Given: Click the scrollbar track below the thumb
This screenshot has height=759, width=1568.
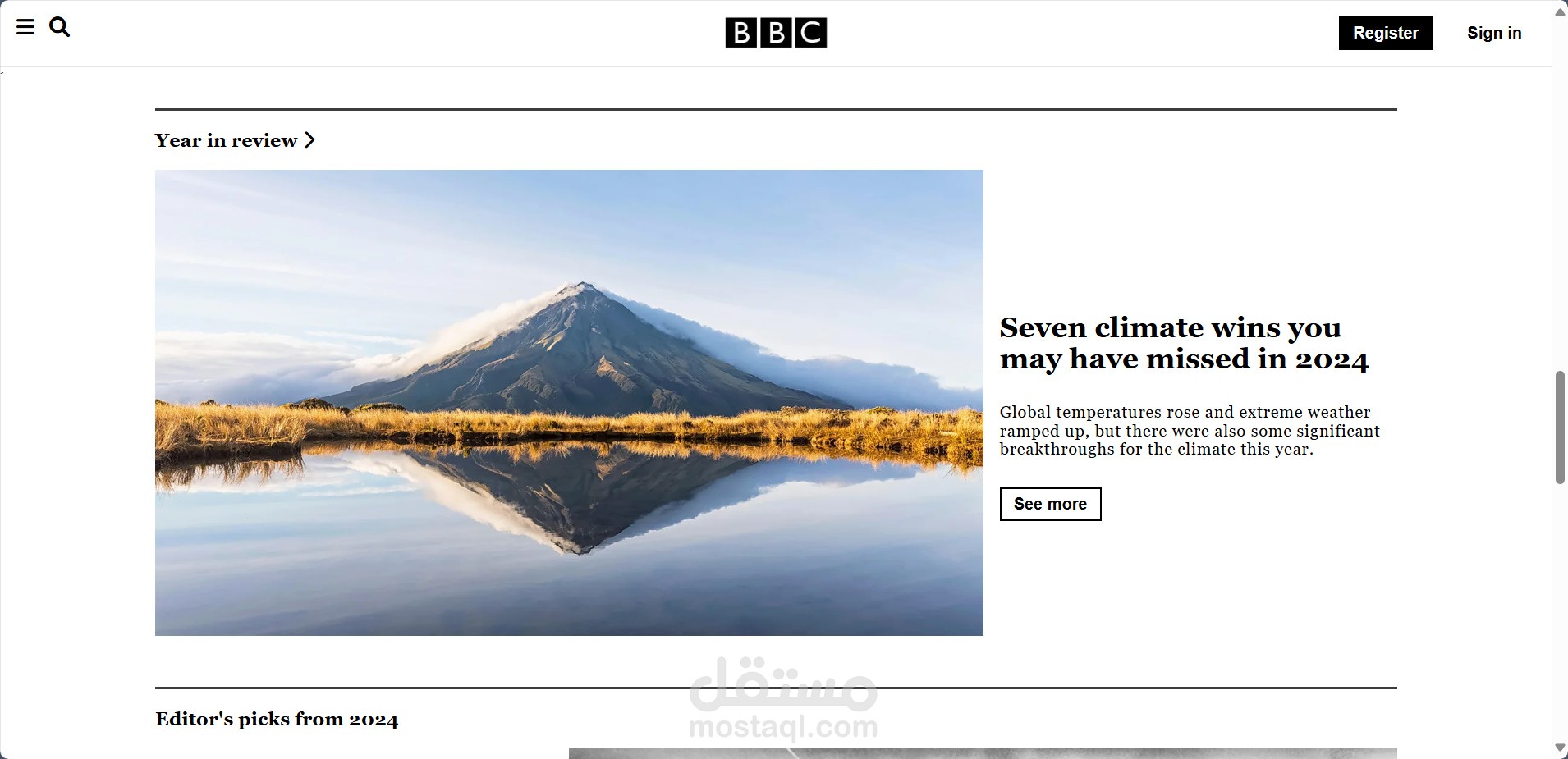Looking at the screenshot, I should pyautogui.click(x=1560, y=611).
